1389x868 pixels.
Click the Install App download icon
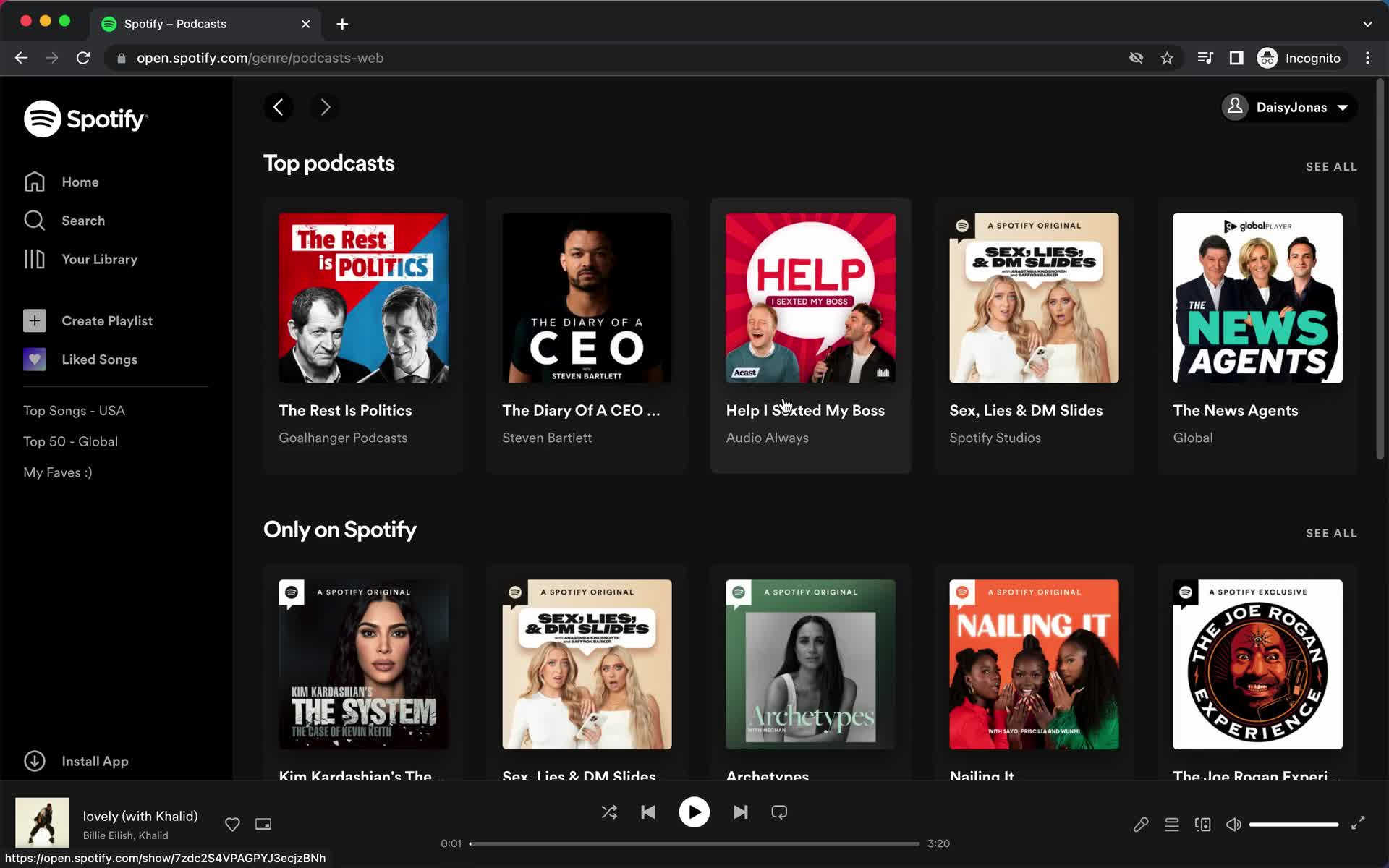[x=35, y=761]
